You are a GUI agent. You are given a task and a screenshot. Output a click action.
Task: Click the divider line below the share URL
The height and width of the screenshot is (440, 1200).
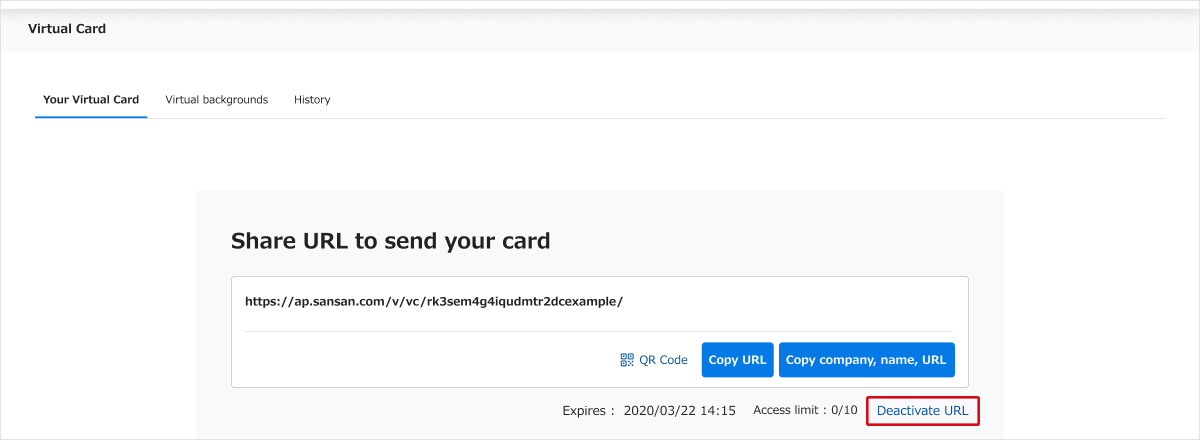(598, 331)
